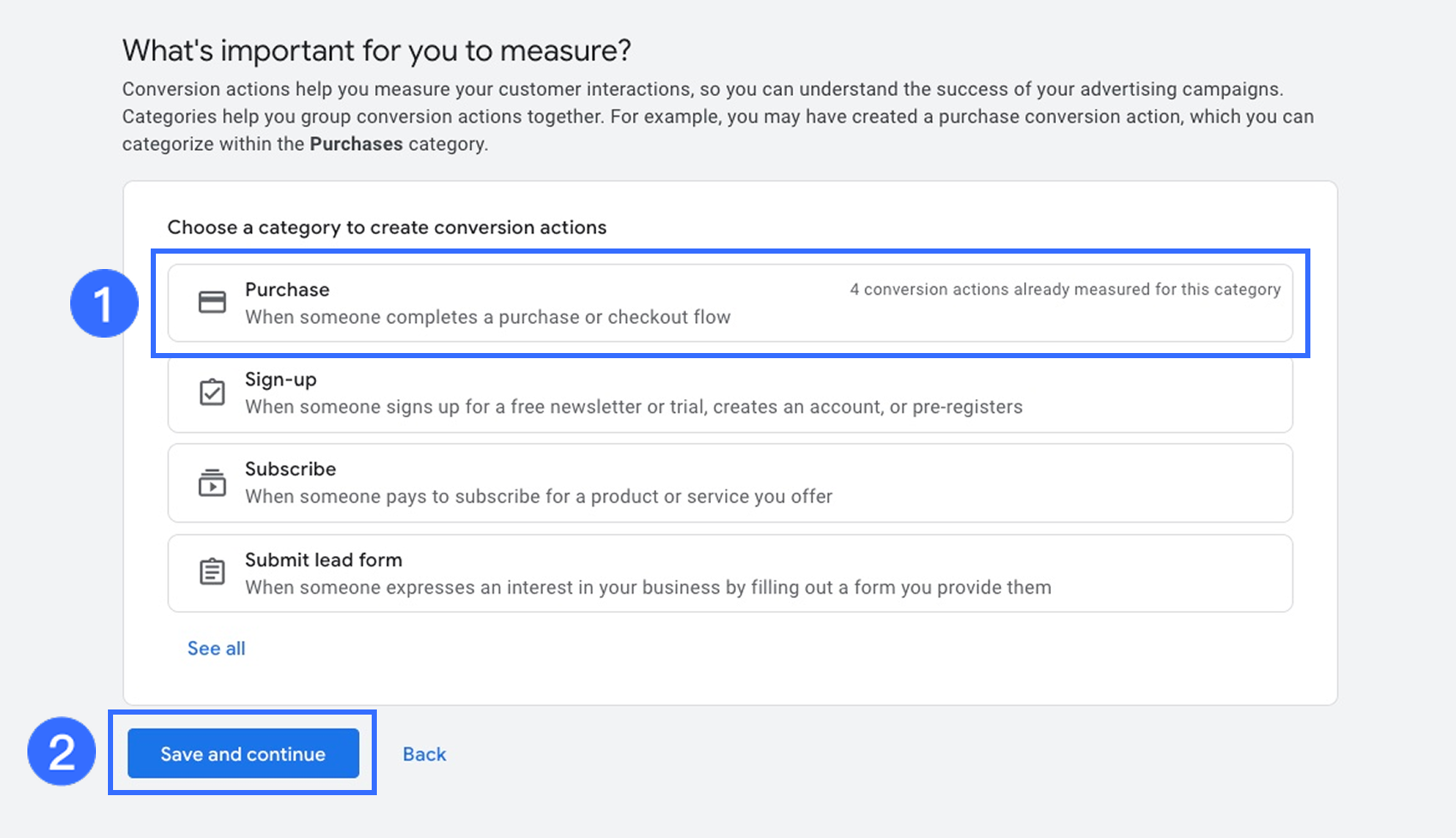The width and height of the screenshot is (1456, 838).
Task: Click the Submit lead form clipboard icon
Action: [x=212, y=572]
